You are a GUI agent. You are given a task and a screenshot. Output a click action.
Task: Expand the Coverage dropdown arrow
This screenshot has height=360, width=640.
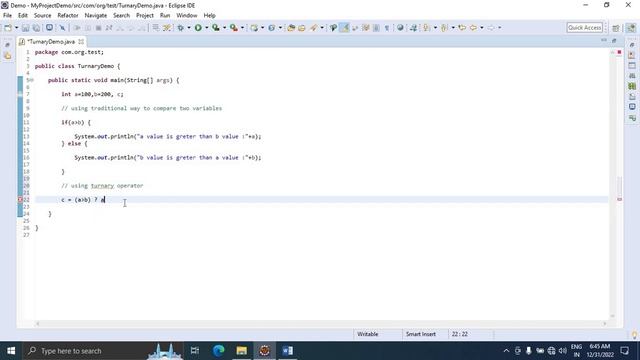pos(224,28)
